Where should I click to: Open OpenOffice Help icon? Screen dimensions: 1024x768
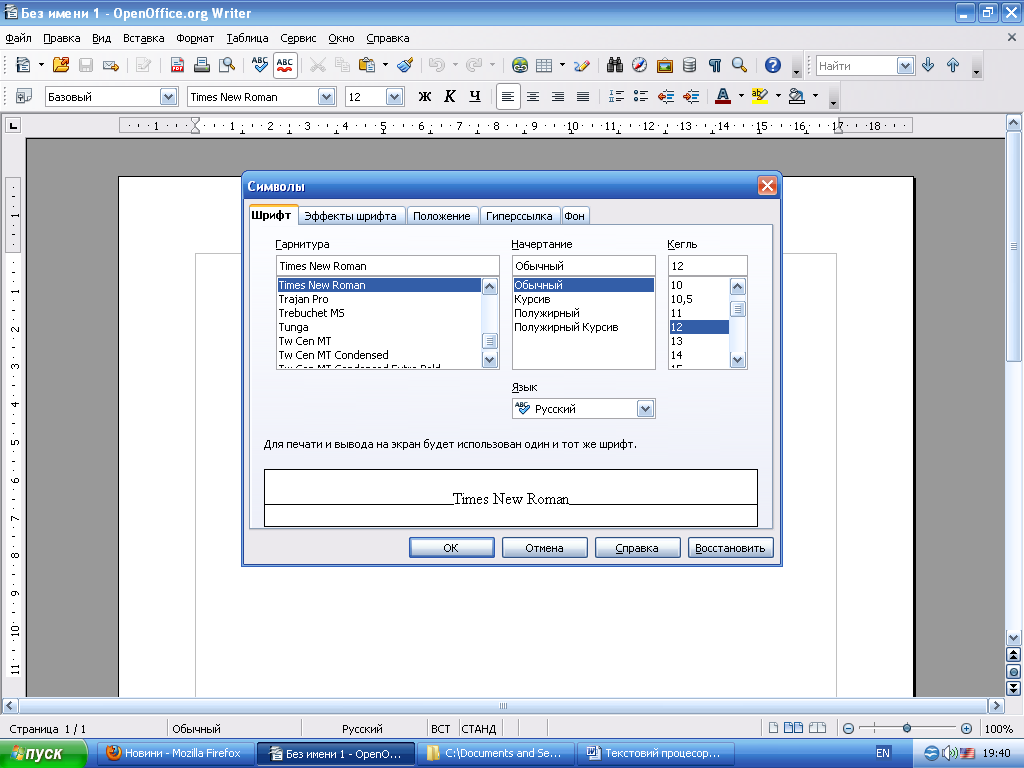[x=773, y=65]
